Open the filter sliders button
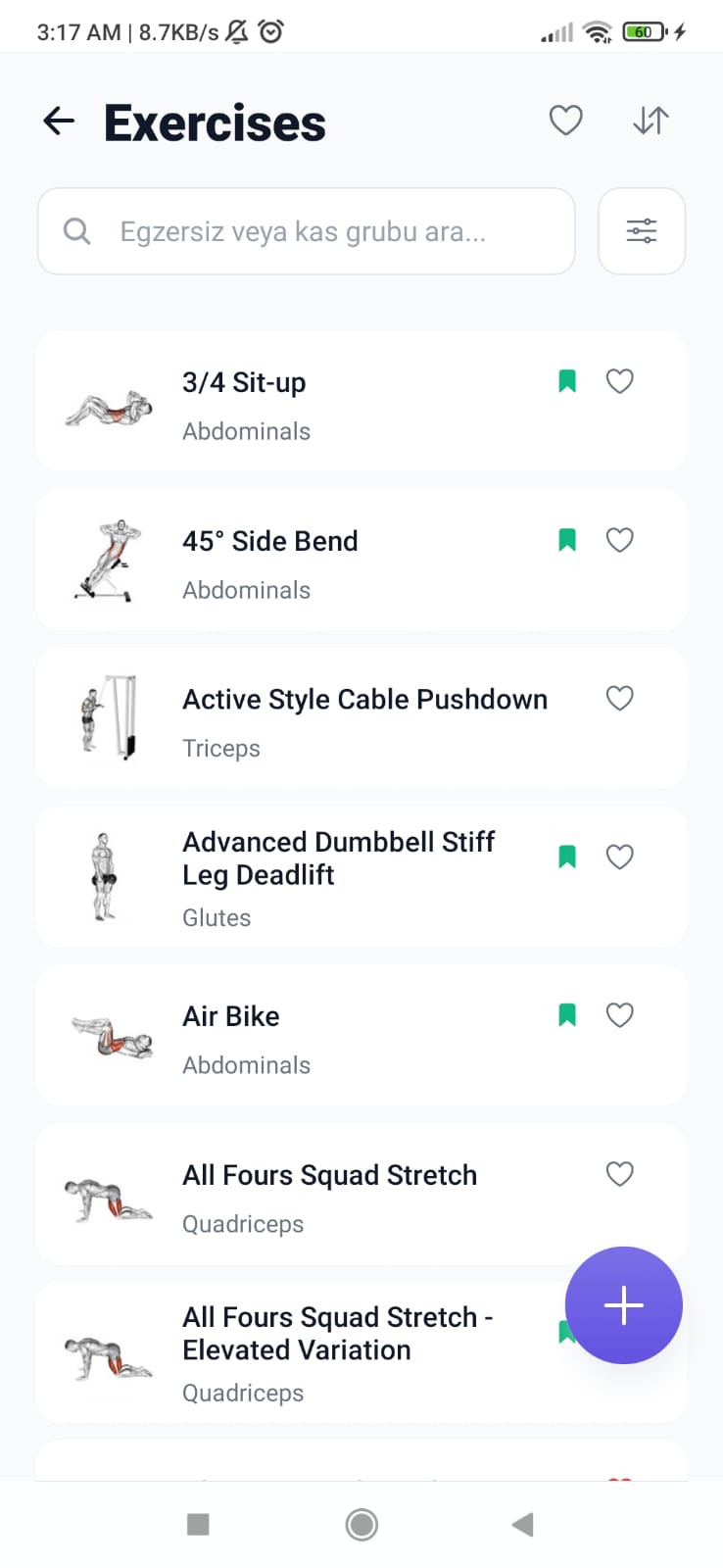The width and height of the screenshot is (723, 1568). point(642,231)
